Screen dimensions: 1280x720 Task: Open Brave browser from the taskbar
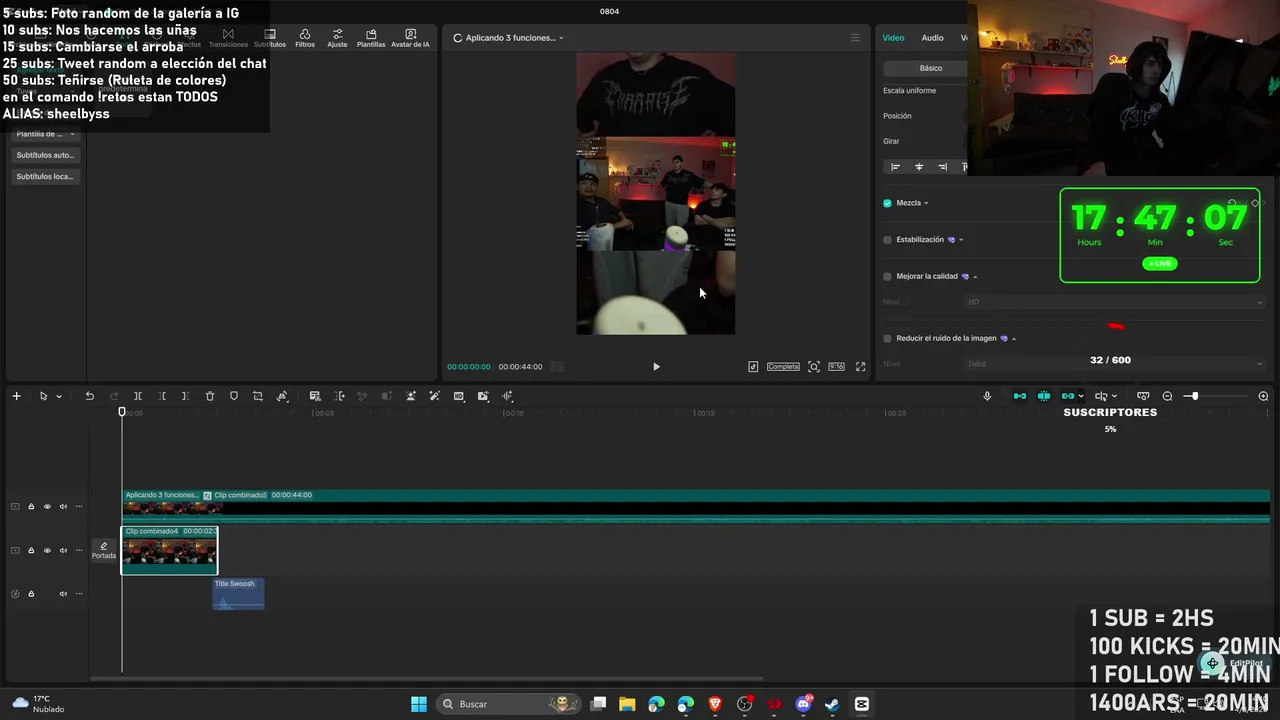click(x=715, y=704)
